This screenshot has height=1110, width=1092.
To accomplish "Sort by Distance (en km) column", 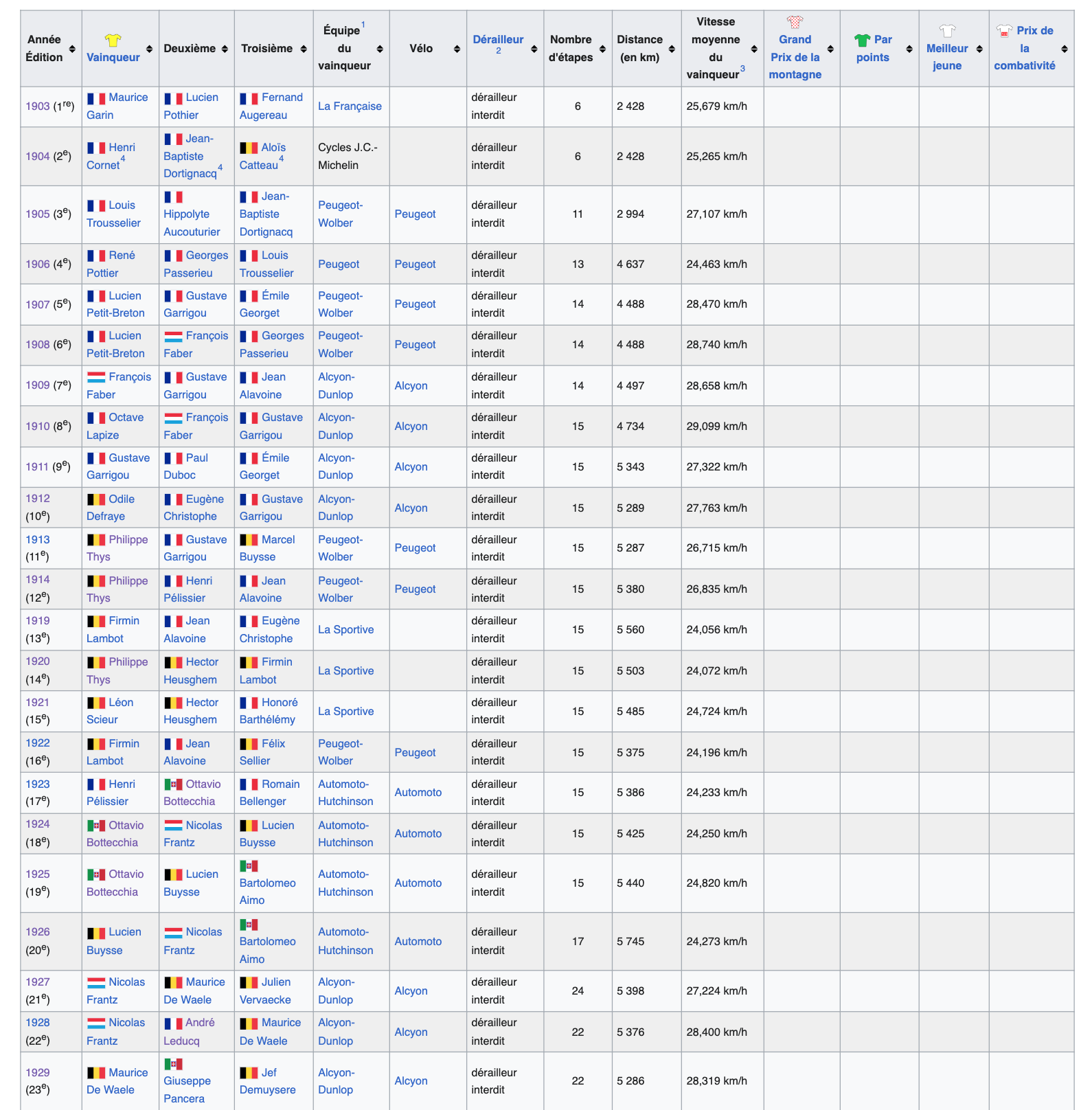I will 672,49.
